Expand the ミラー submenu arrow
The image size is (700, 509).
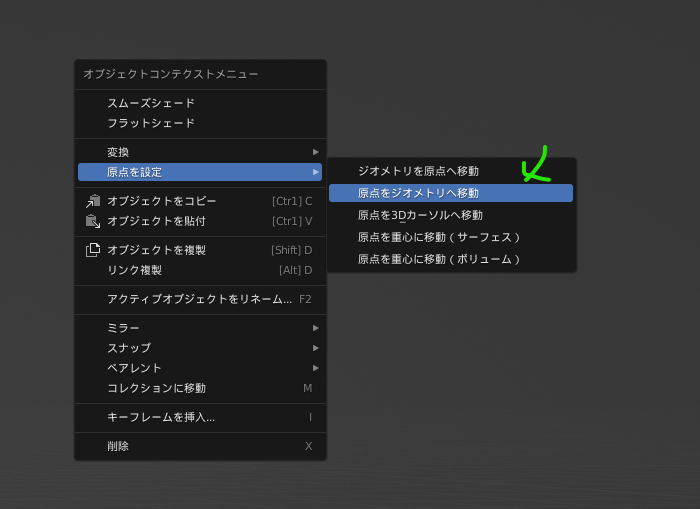(316, 328)
